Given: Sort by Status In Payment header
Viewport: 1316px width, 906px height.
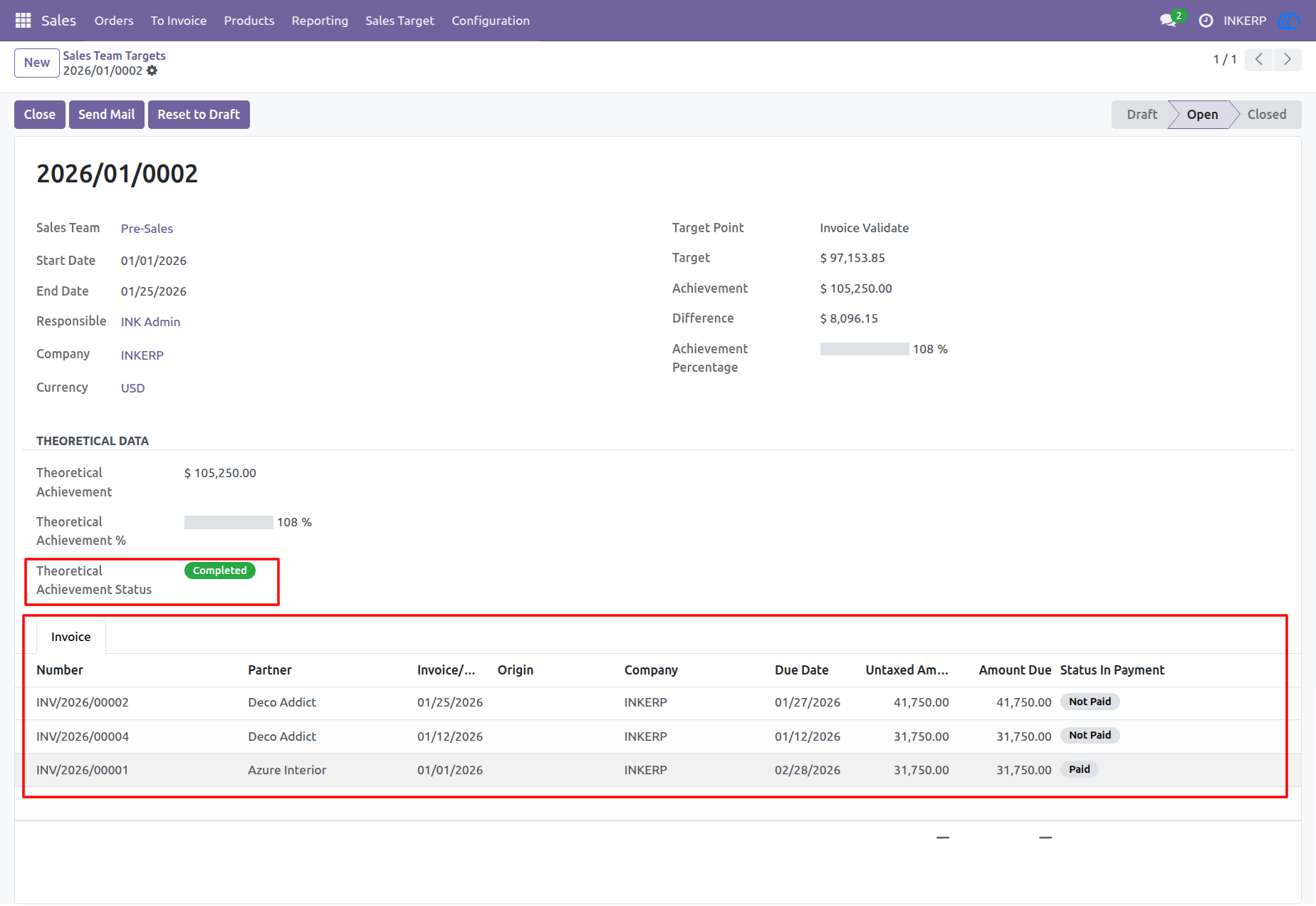Looking at the screenshot, I should [1112, 670].
